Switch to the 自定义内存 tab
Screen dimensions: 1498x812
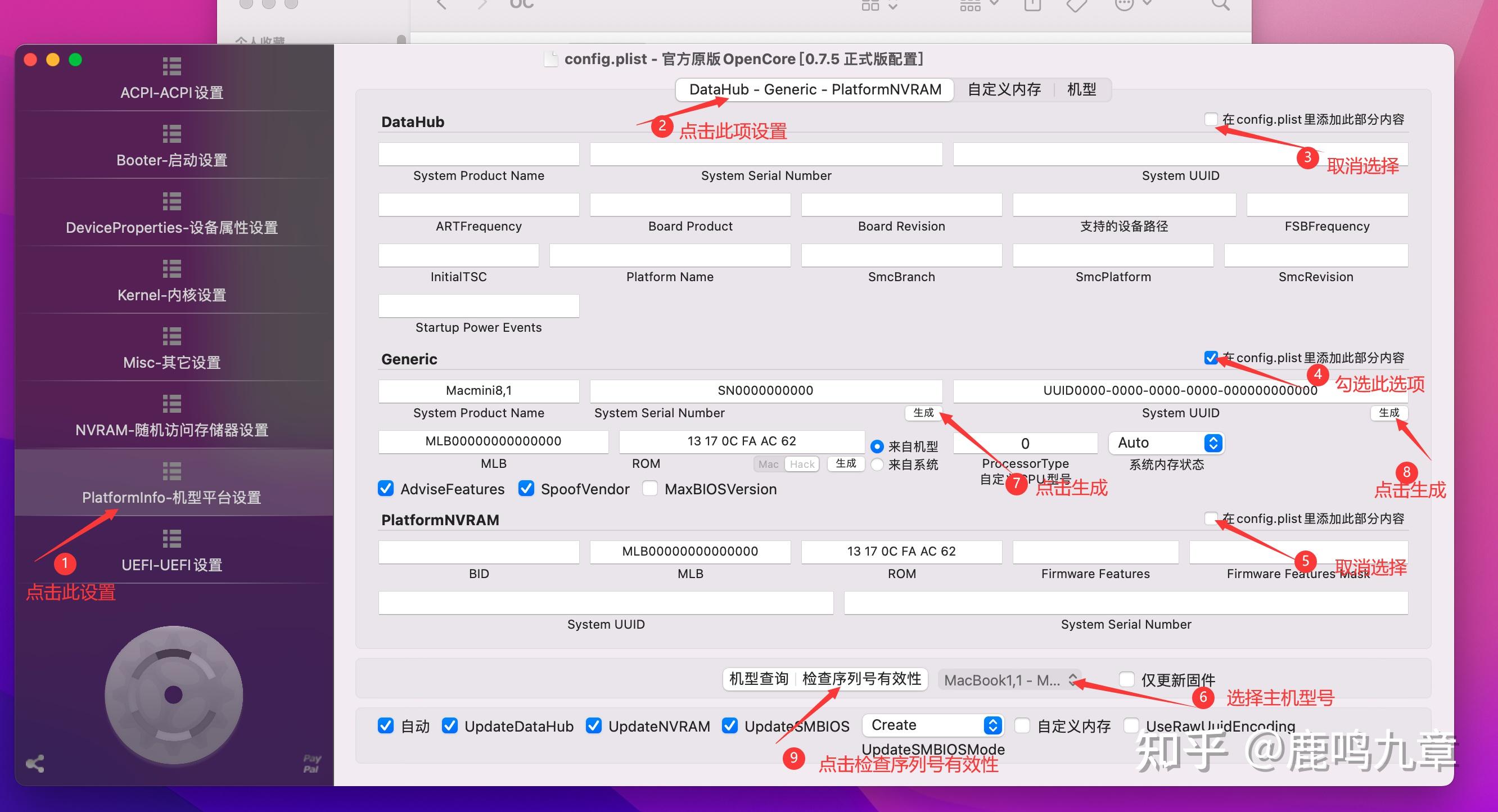1004,89
